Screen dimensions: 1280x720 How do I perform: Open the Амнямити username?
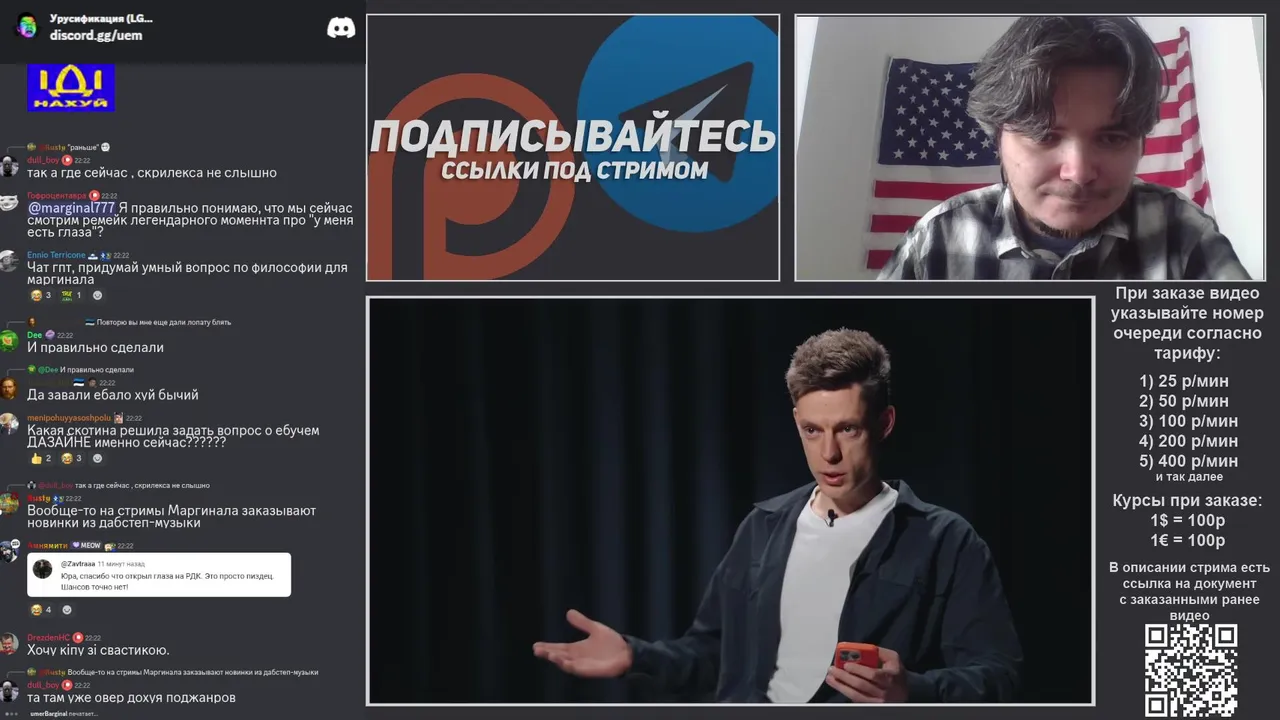[x=47, y=546]
